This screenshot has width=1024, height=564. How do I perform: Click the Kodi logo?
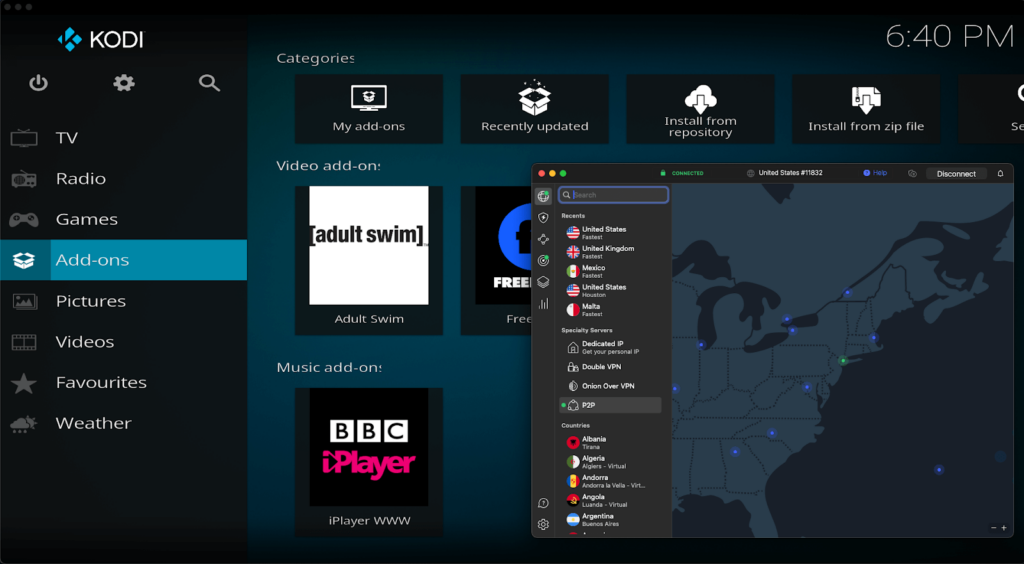pos(101,39)
